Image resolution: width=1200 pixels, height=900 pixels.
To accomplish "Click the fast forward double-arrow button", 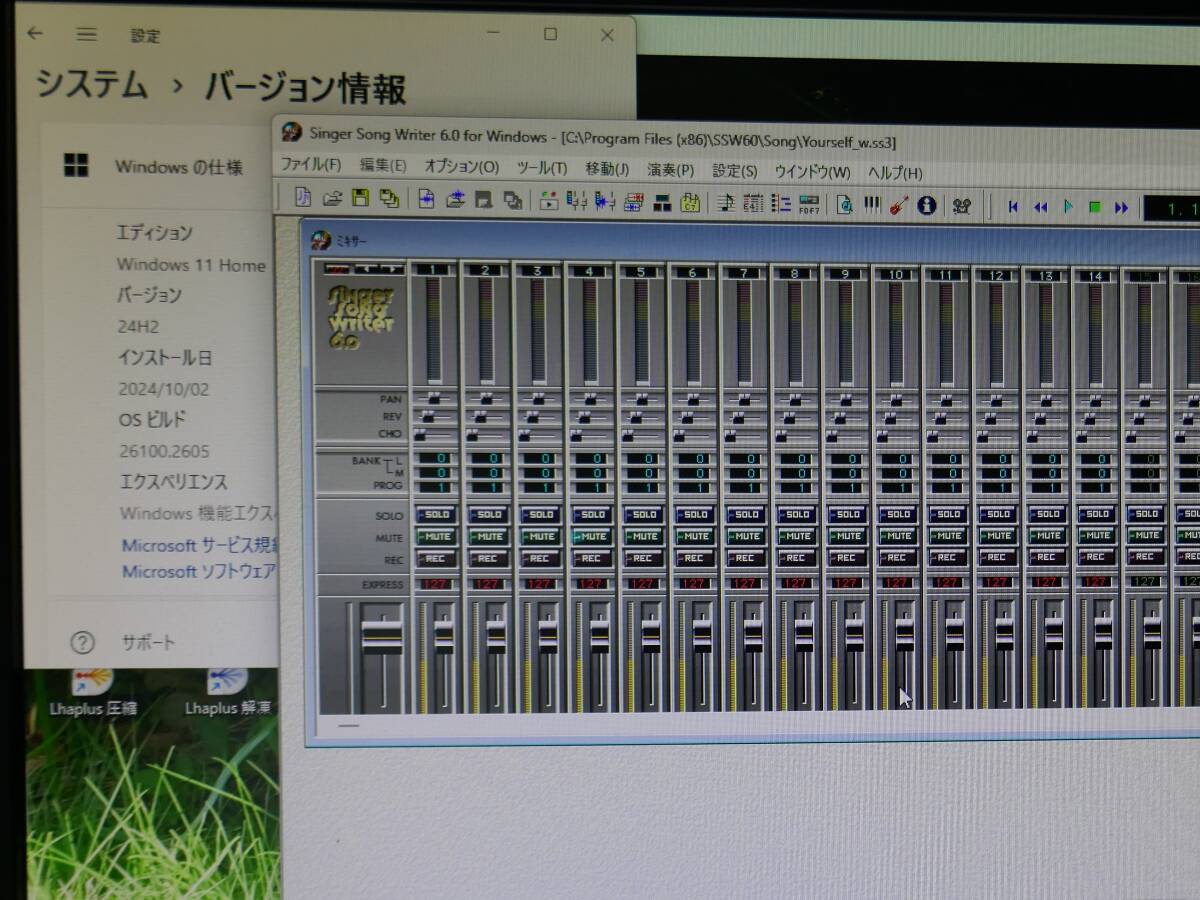I will click(x=1121, y=208).
